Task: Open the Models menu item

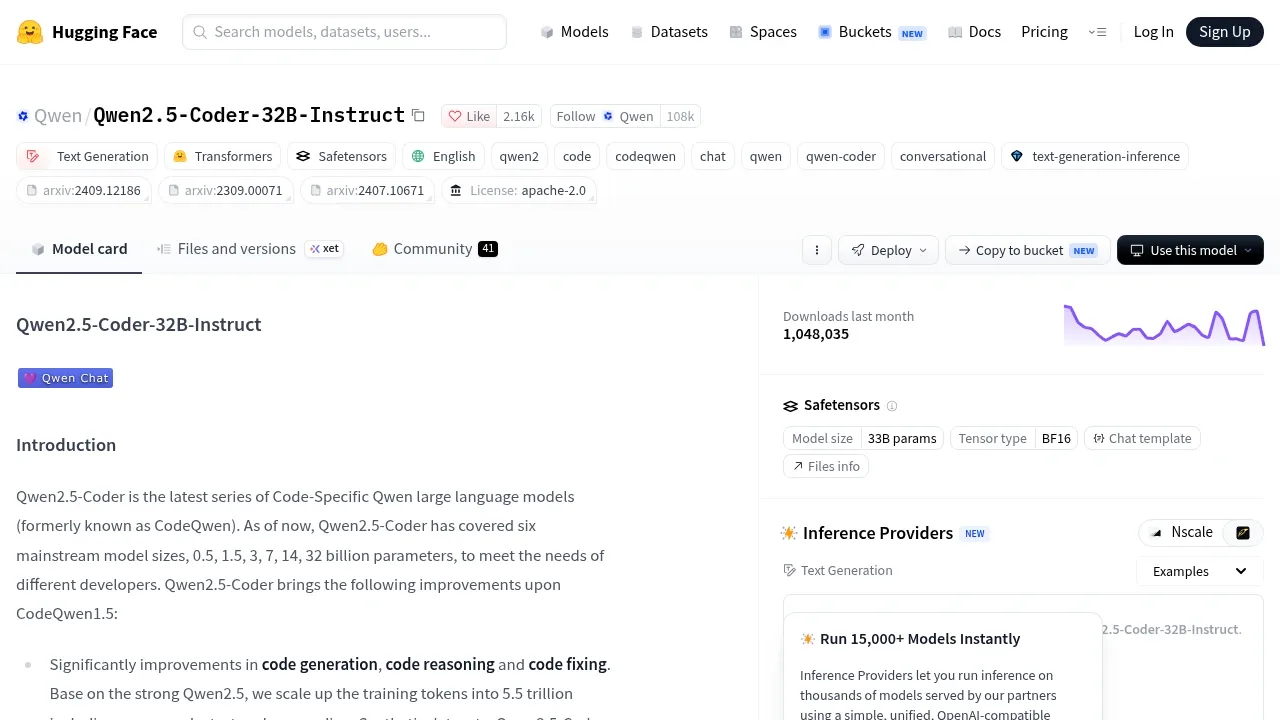Action: 574,32
